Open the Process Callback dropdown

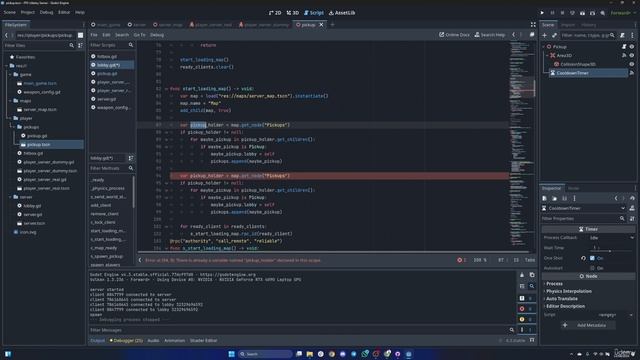click(x=611, y=238)
